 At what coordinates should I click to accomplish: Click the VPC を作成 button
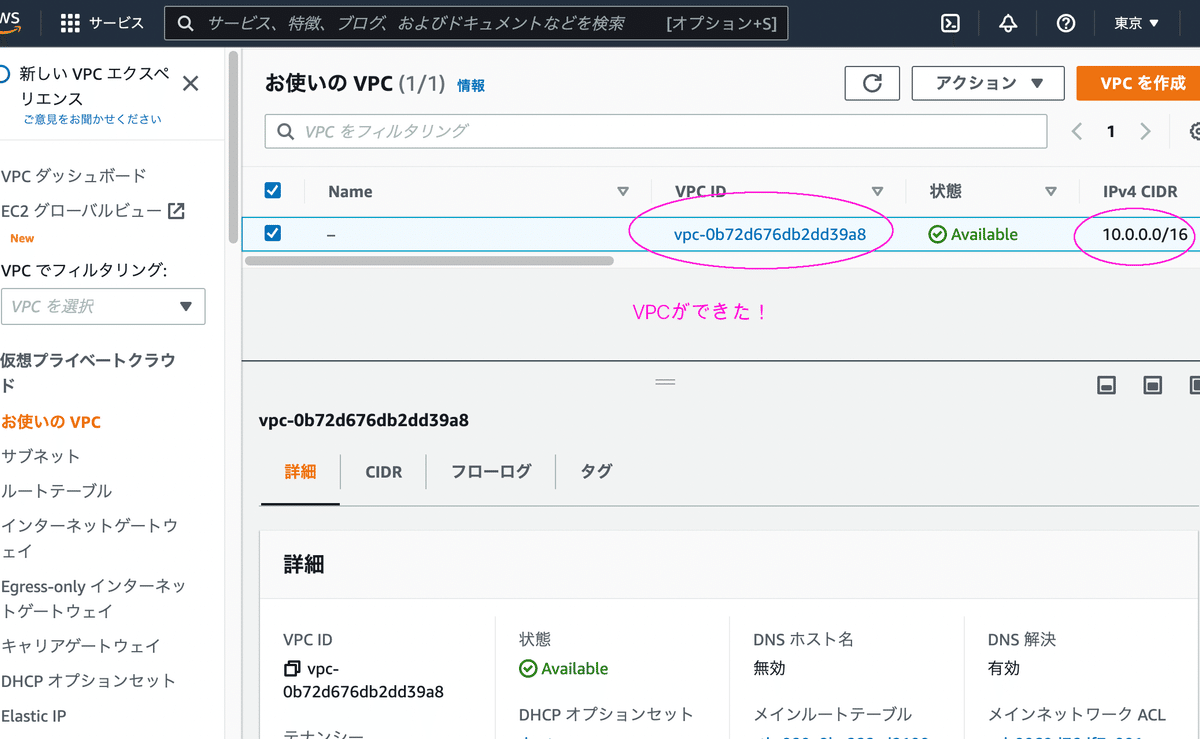1139,83
